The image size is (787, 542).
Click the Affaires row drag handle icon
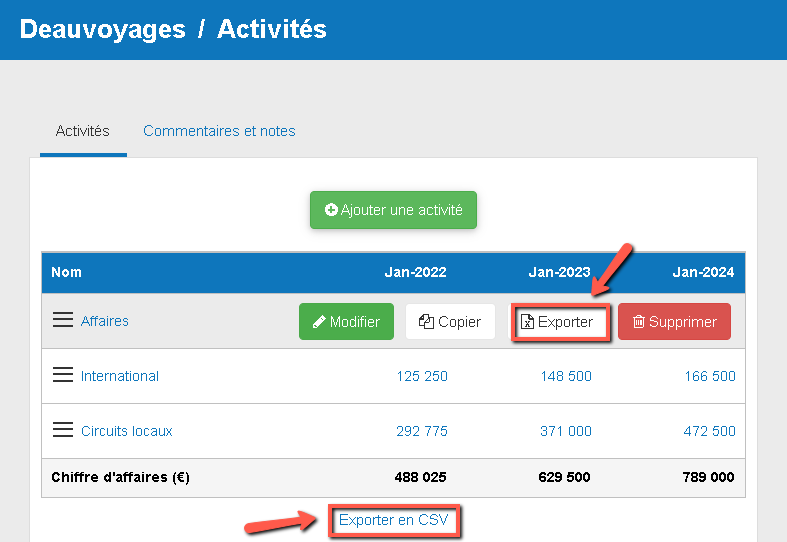point(63,320)
